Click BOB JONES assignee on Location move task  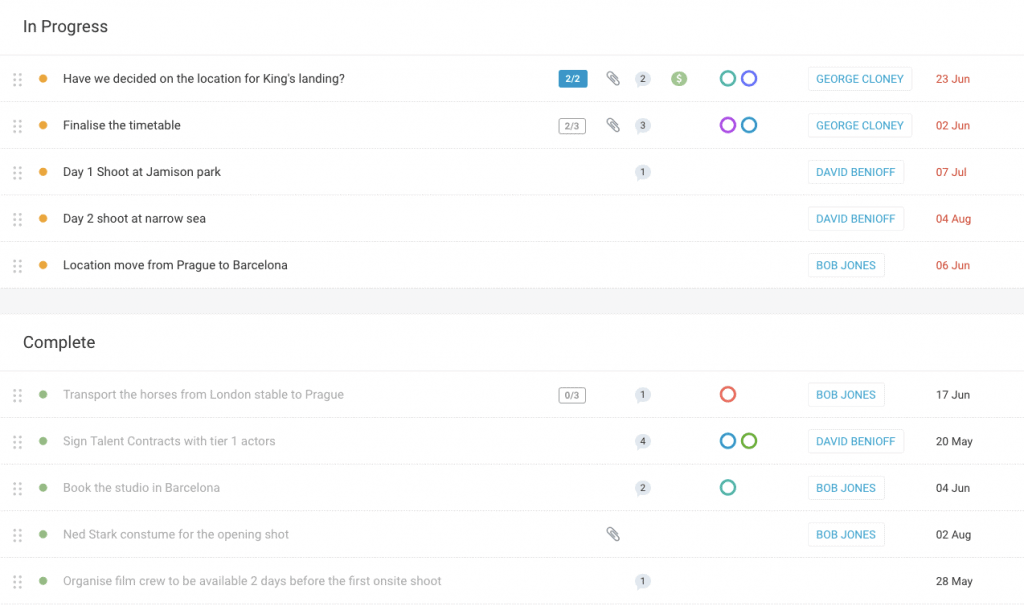pos(846,265)
